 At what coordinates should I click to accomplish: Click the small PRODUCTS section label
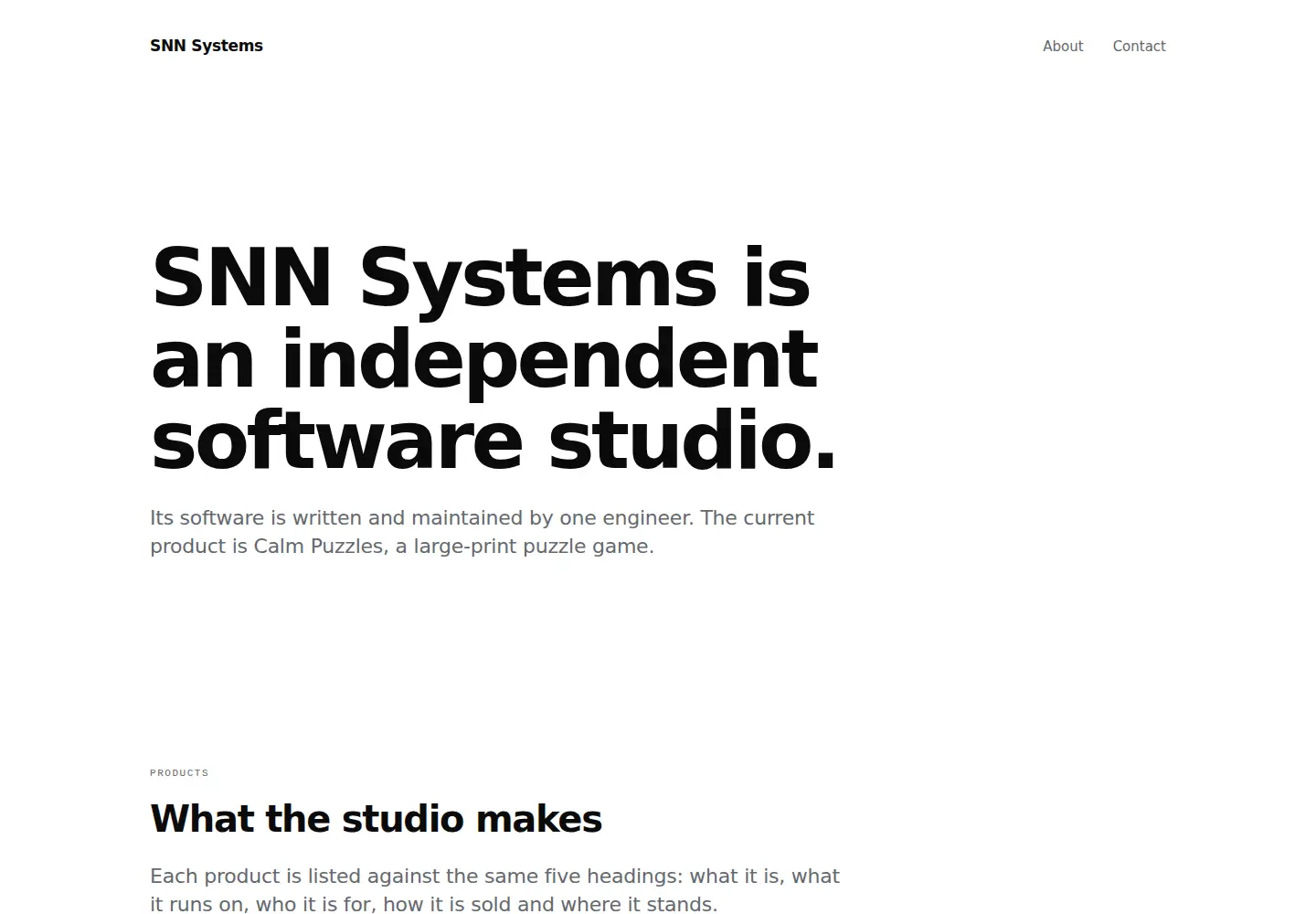point(179,773)
